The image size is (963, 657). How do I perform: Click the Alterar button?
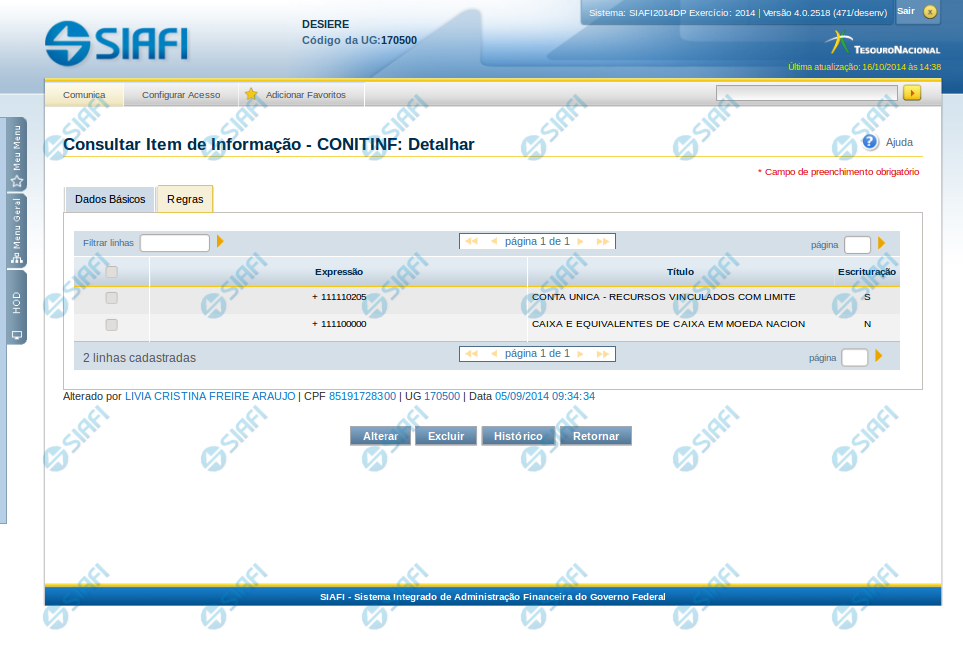(380, 436)
